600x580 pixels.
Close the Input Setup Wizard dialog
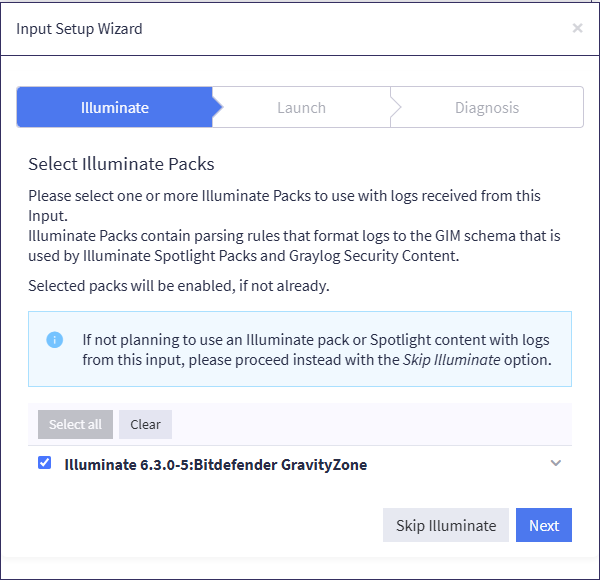tap(577, 28)
